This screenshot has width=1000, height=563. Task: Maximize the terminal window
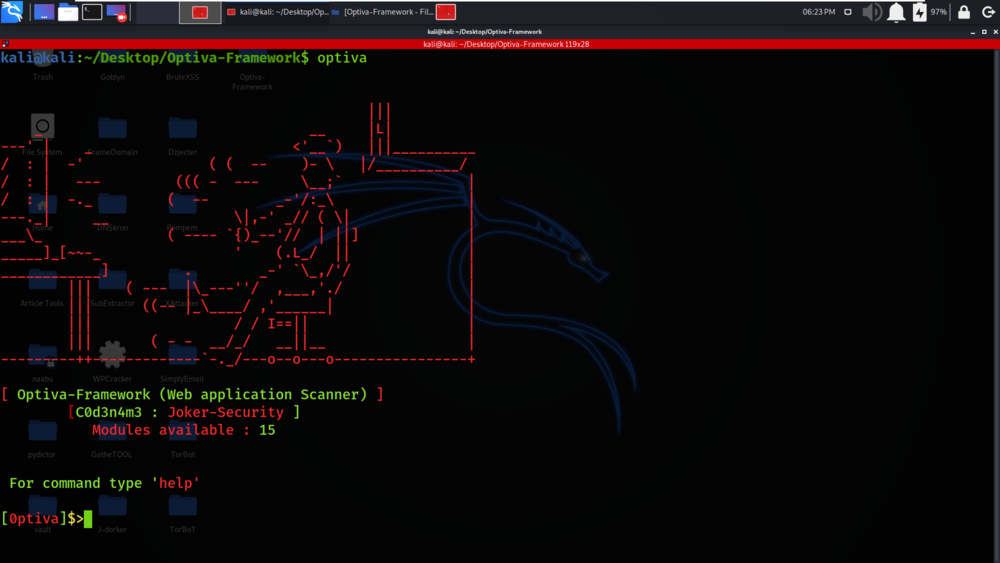[984, 32]
